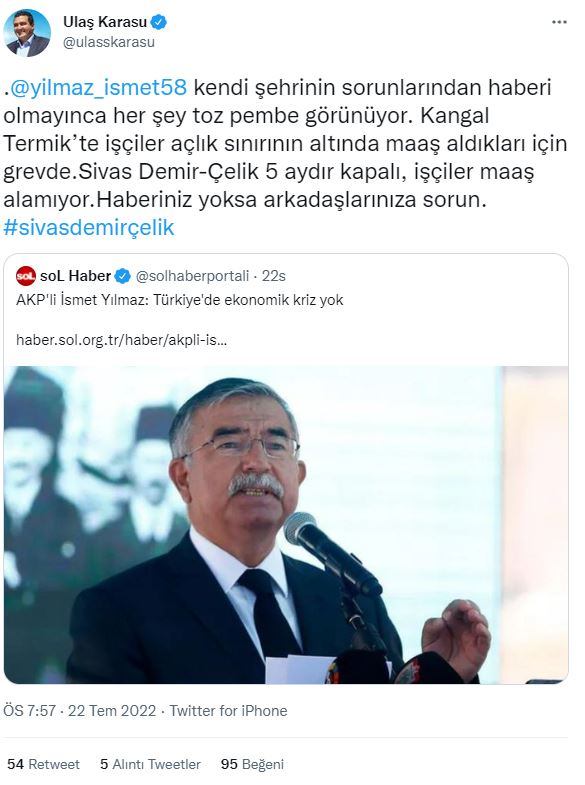
Task: Open the @yilmaz_ismet58 mention
Action: (99, 87)
